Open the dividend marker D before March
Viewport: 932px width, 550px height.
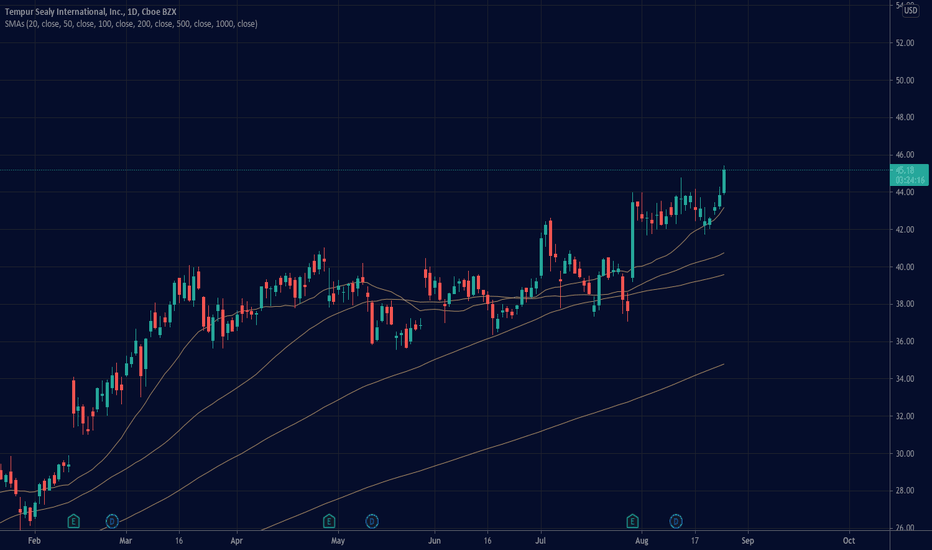112,521
